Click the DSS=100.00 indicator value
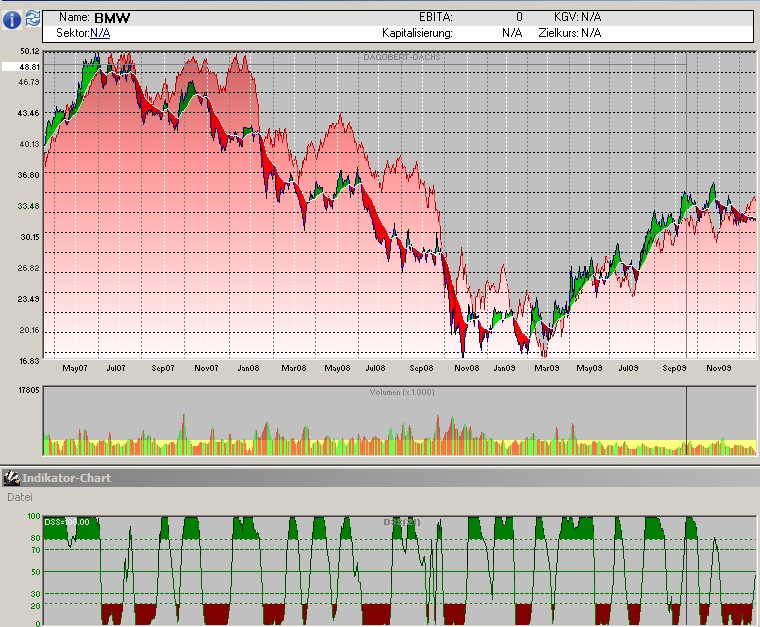This screenshot has width=760, height=627. pyautogui.click(x=67, y=522)
